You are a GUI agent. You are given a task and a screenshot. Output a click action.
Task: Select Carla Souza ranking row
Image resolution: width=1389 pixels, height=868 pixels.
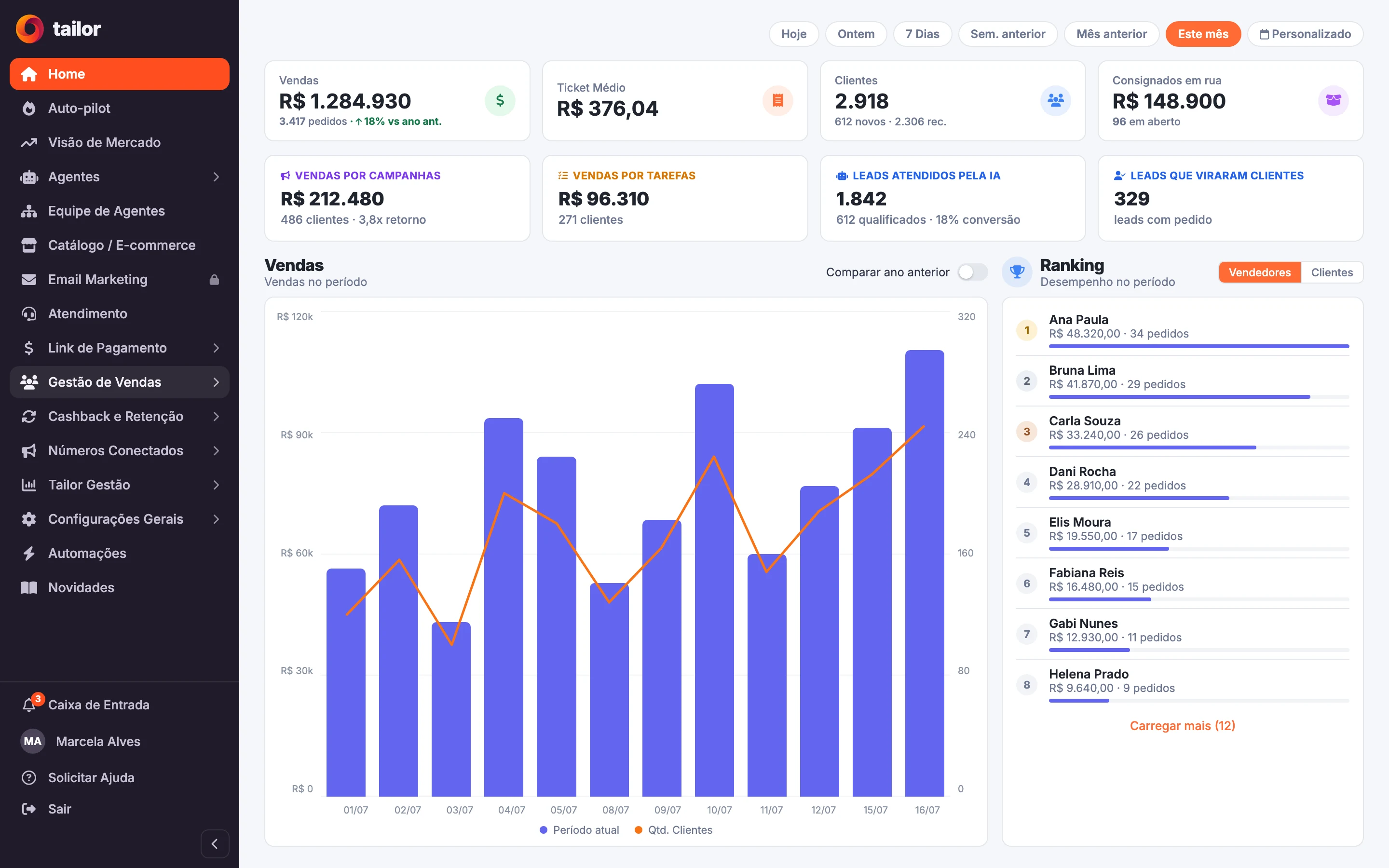coord(1183,432)
